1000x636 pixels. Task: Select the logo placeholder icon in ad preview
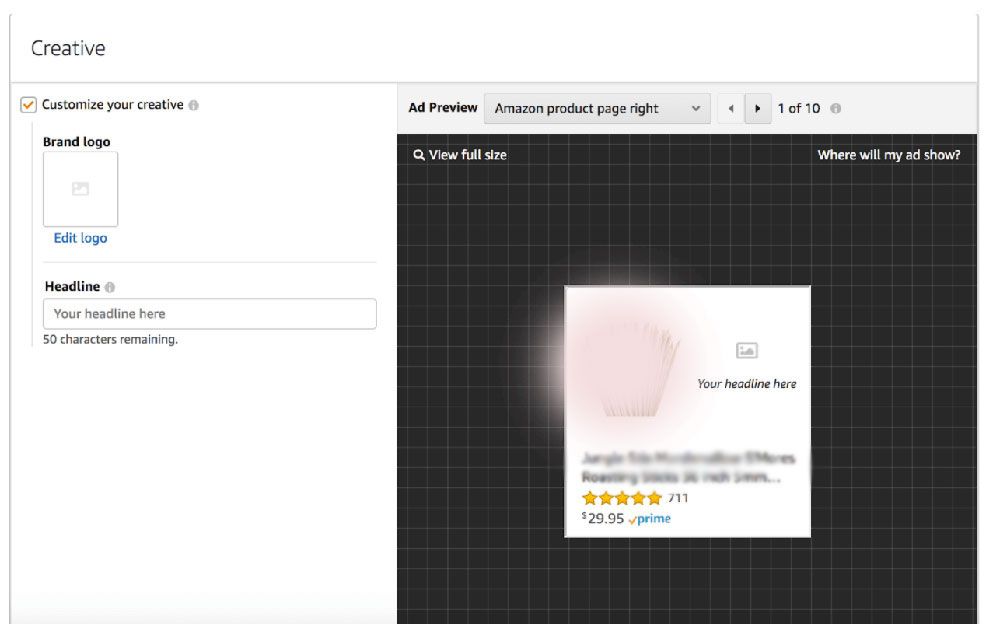[x=747, y=350]
